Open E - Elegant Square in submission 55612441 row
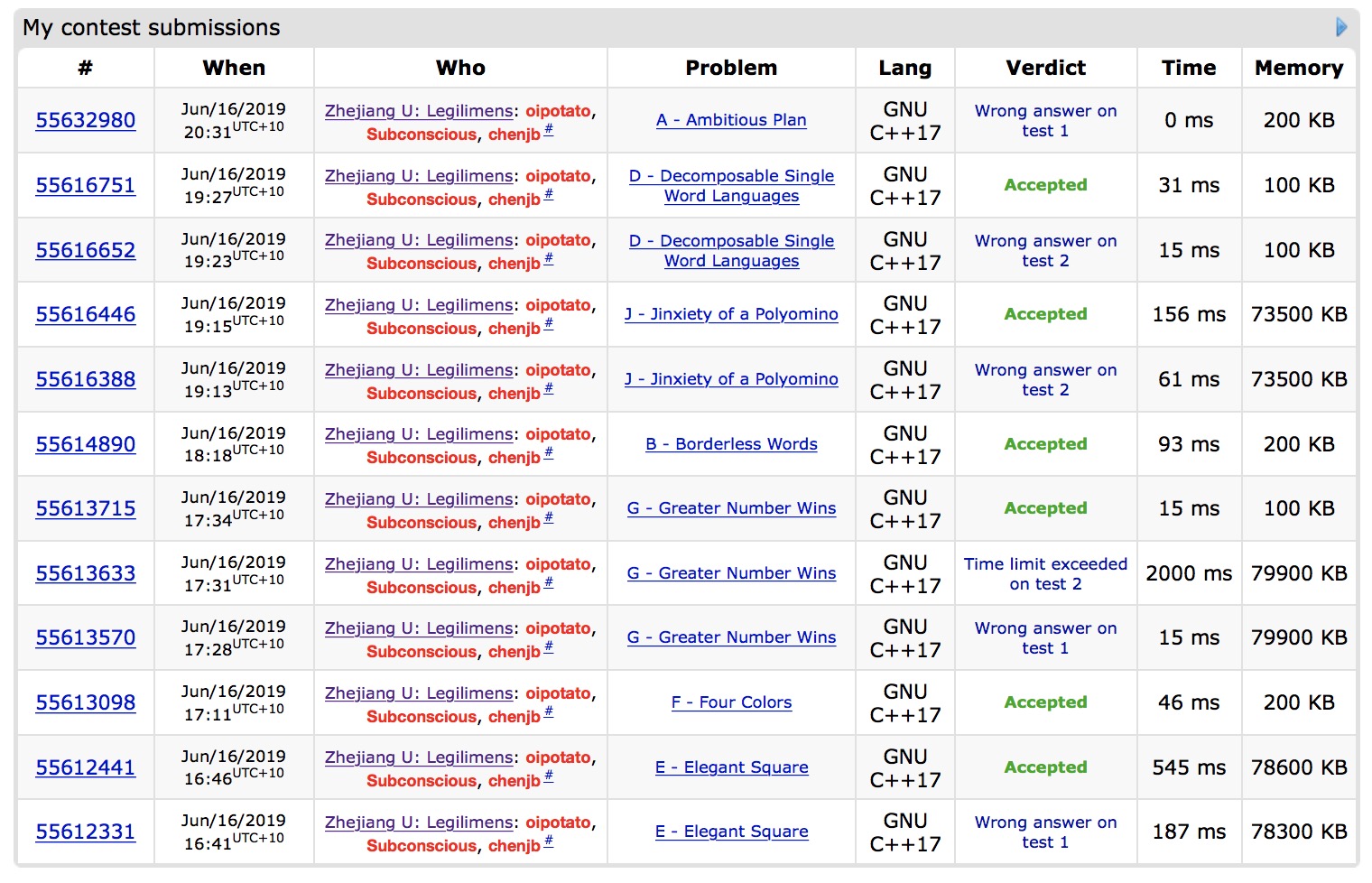The image size is (1372, 883). (731, 767)
